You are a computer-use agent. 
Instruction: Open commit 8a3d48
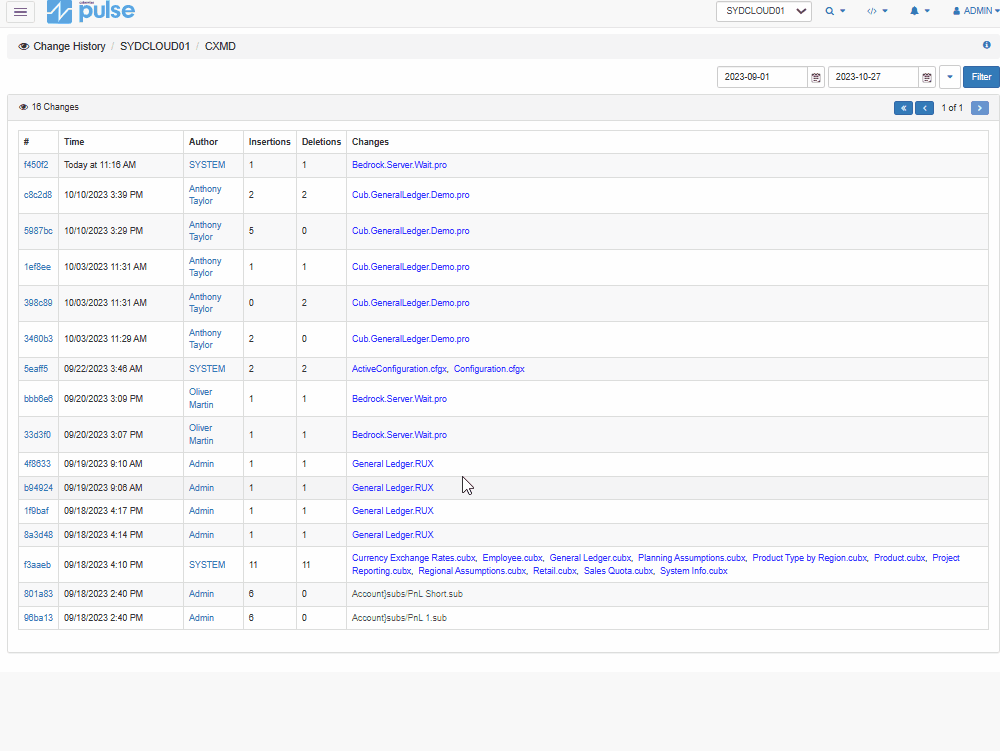pyautogui.click(x=38, y=535)
